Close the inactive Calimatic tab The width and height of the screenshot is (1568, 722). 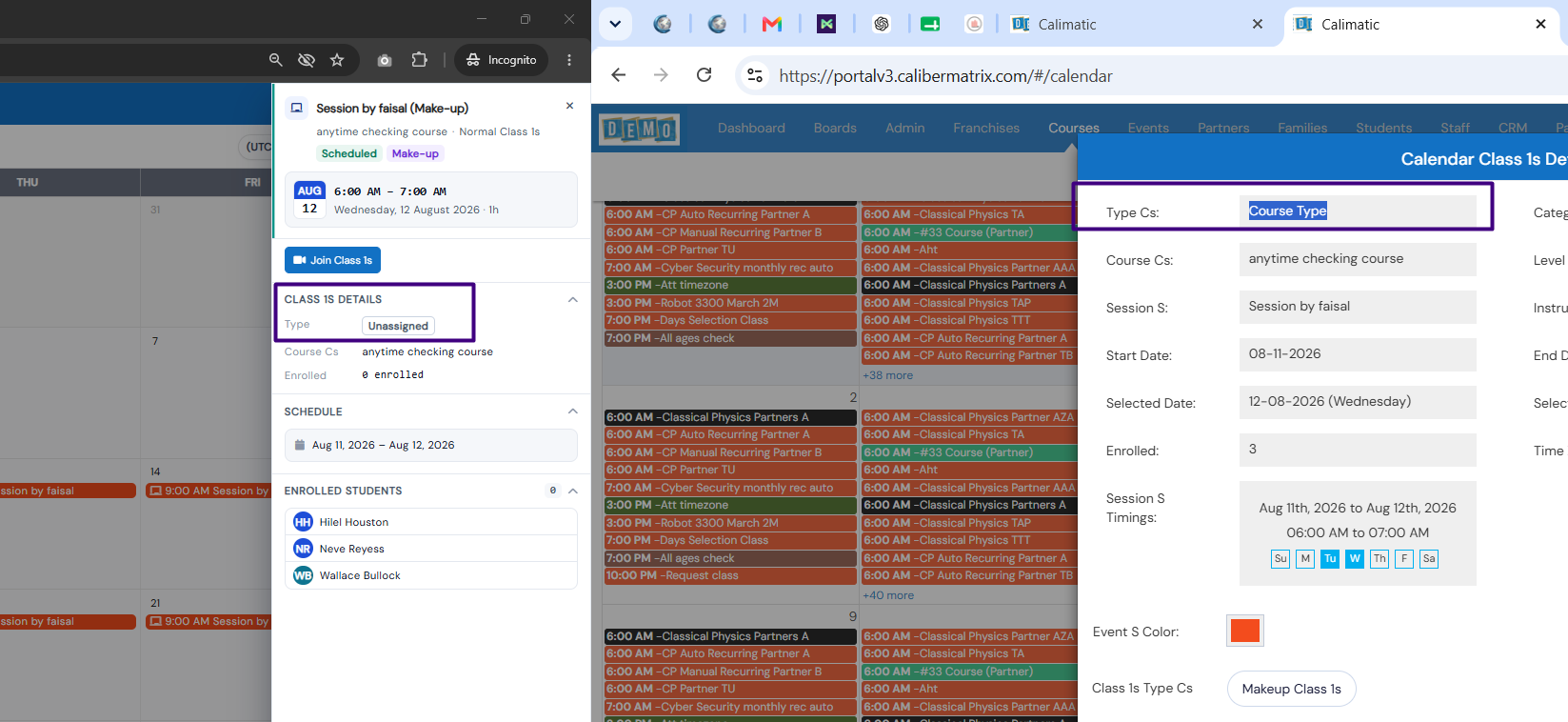(x=1258, y=24)
